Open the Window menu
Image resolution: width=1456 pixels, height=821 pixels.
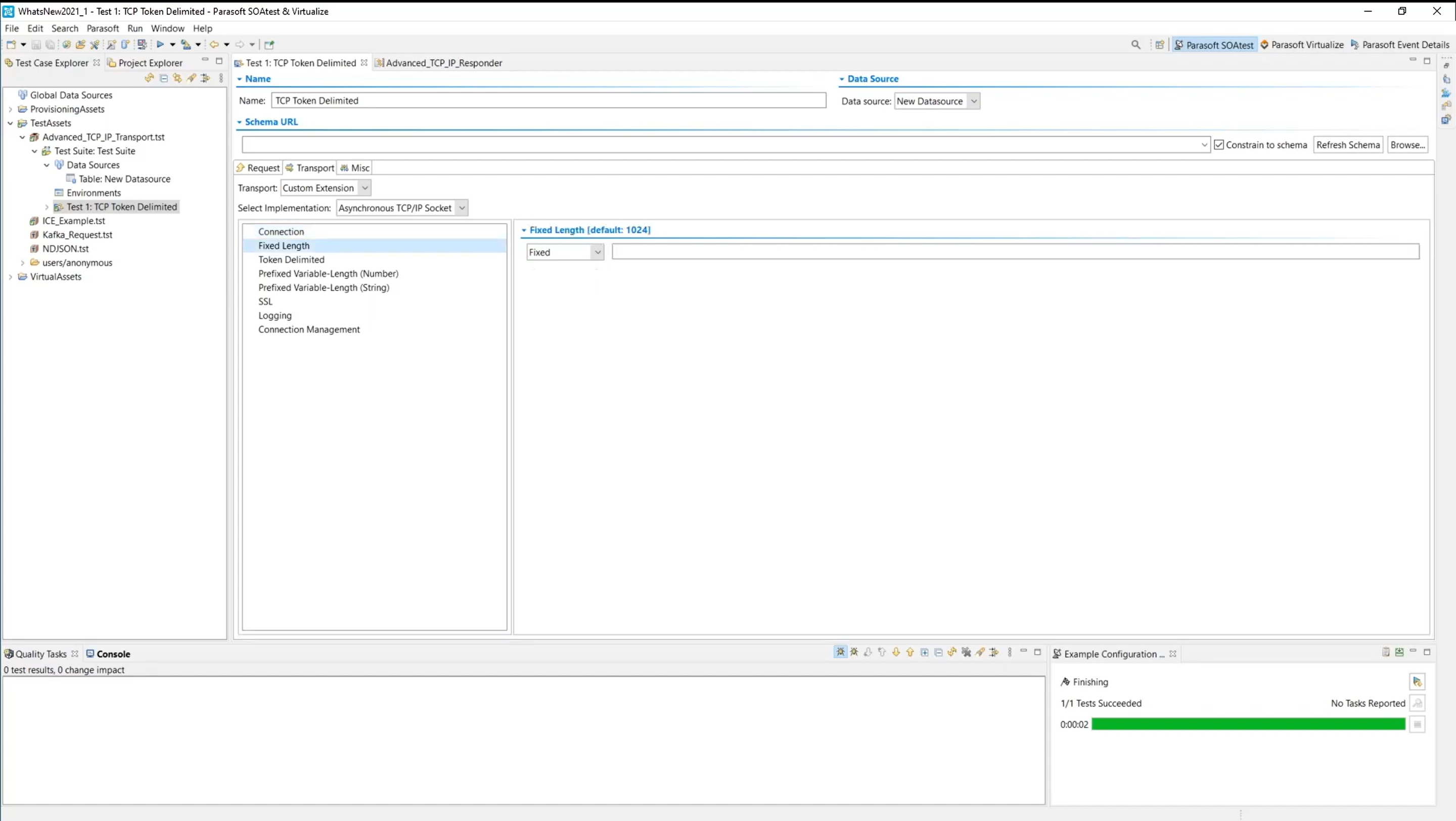(167, 28)
